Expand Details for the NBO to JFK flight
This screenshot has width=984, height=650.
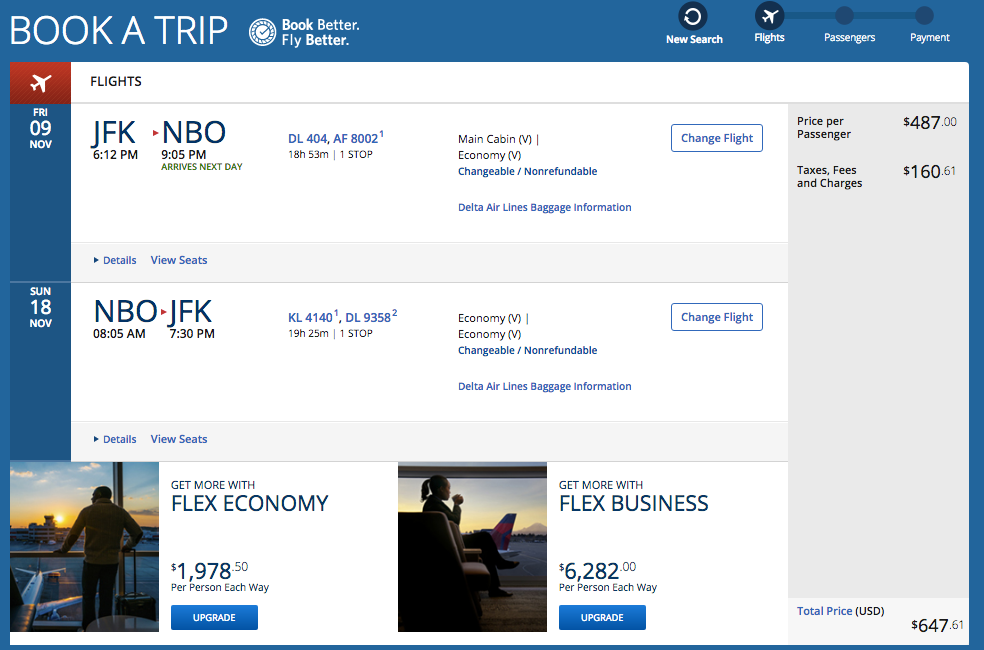[115, 439]
